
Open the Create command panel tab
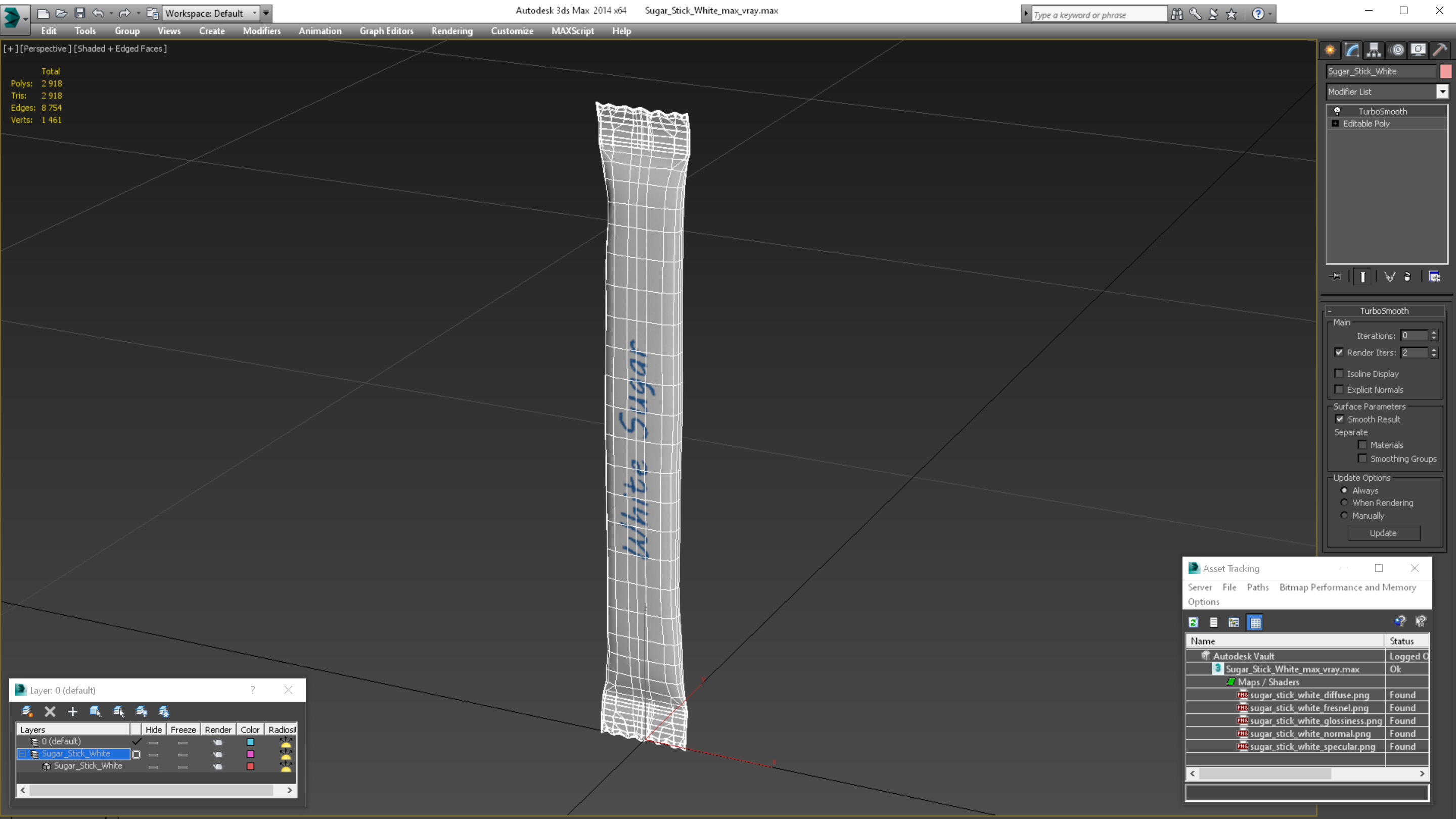click(x=1330, y=51)
